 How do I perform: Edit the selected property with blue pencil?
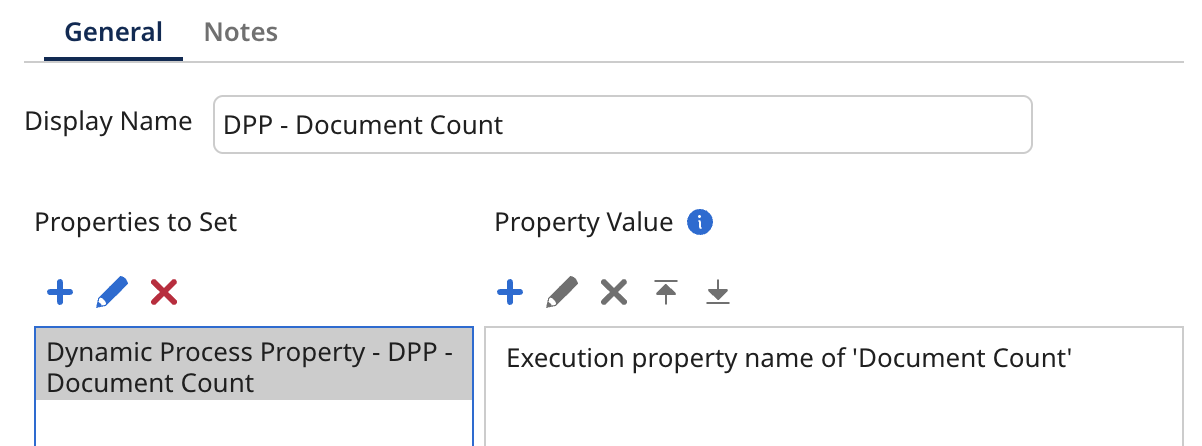coord(112,292)
